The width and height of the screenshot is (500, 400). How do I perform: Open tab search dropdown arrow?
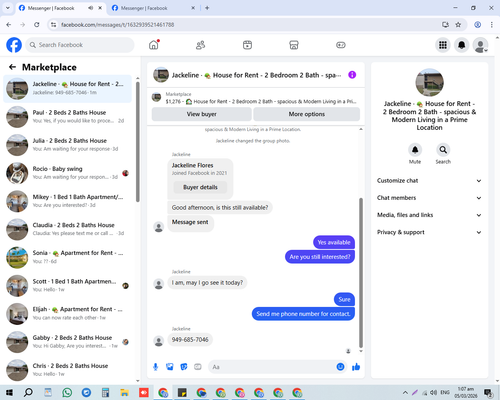[7, 8]
